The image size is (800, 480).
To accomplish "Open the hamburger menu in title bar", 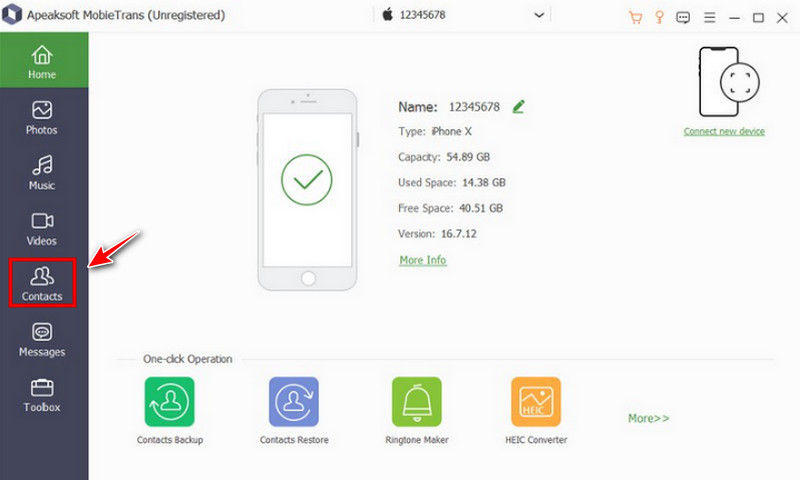I will 709,18.
